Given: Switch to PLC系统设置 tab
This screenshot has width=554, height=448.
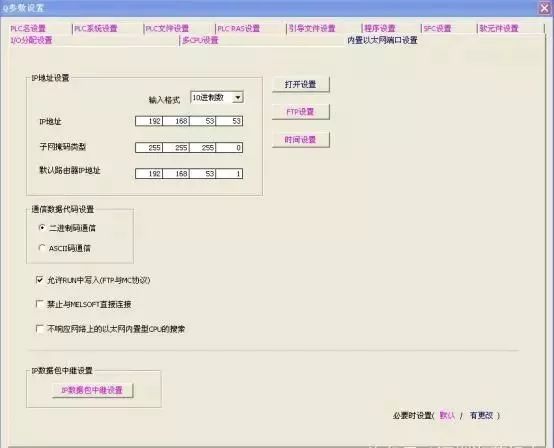Looking at the screenshot, I should pos(96,29).
